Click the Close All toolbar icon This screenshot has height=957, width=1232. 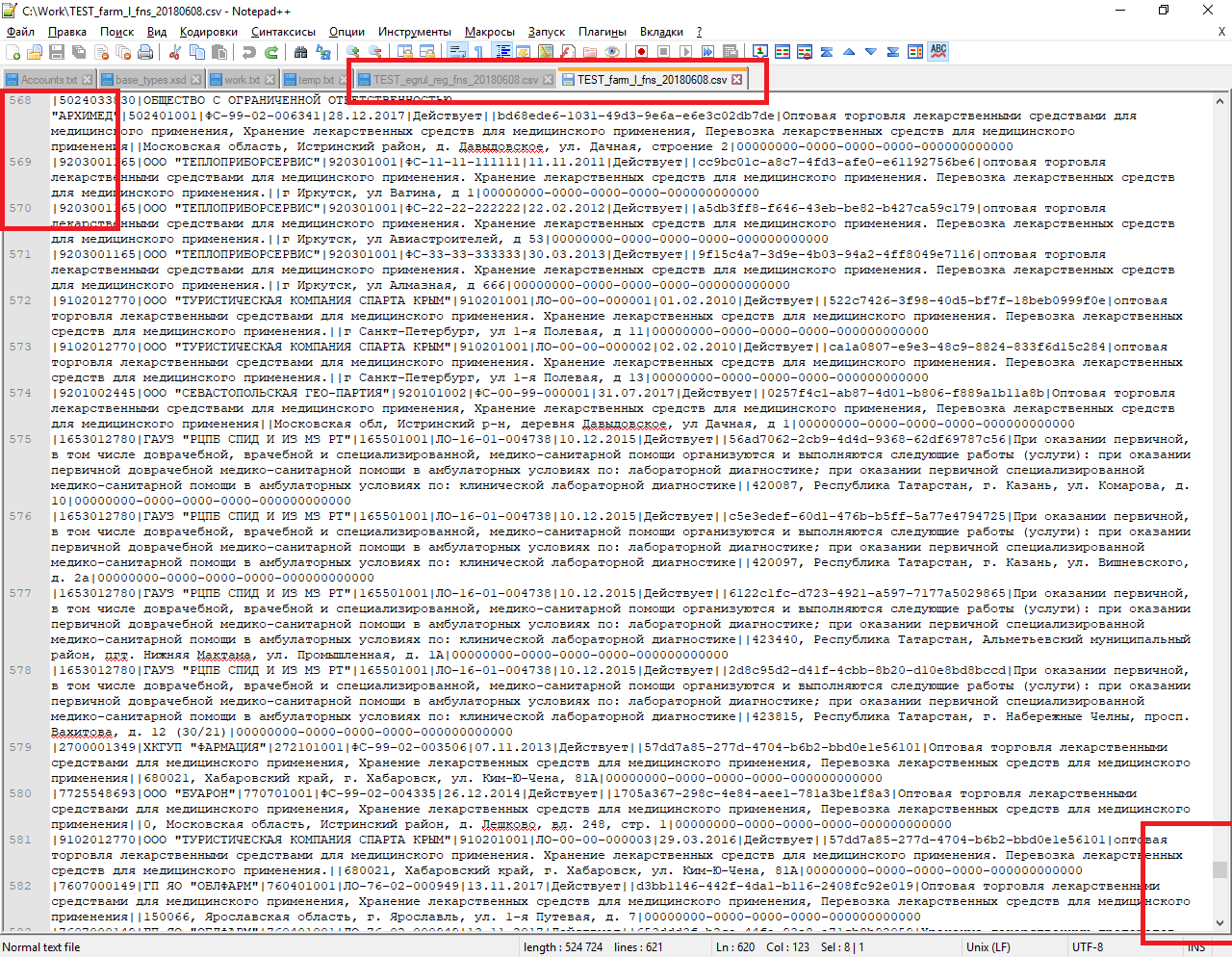click(124, 52)
